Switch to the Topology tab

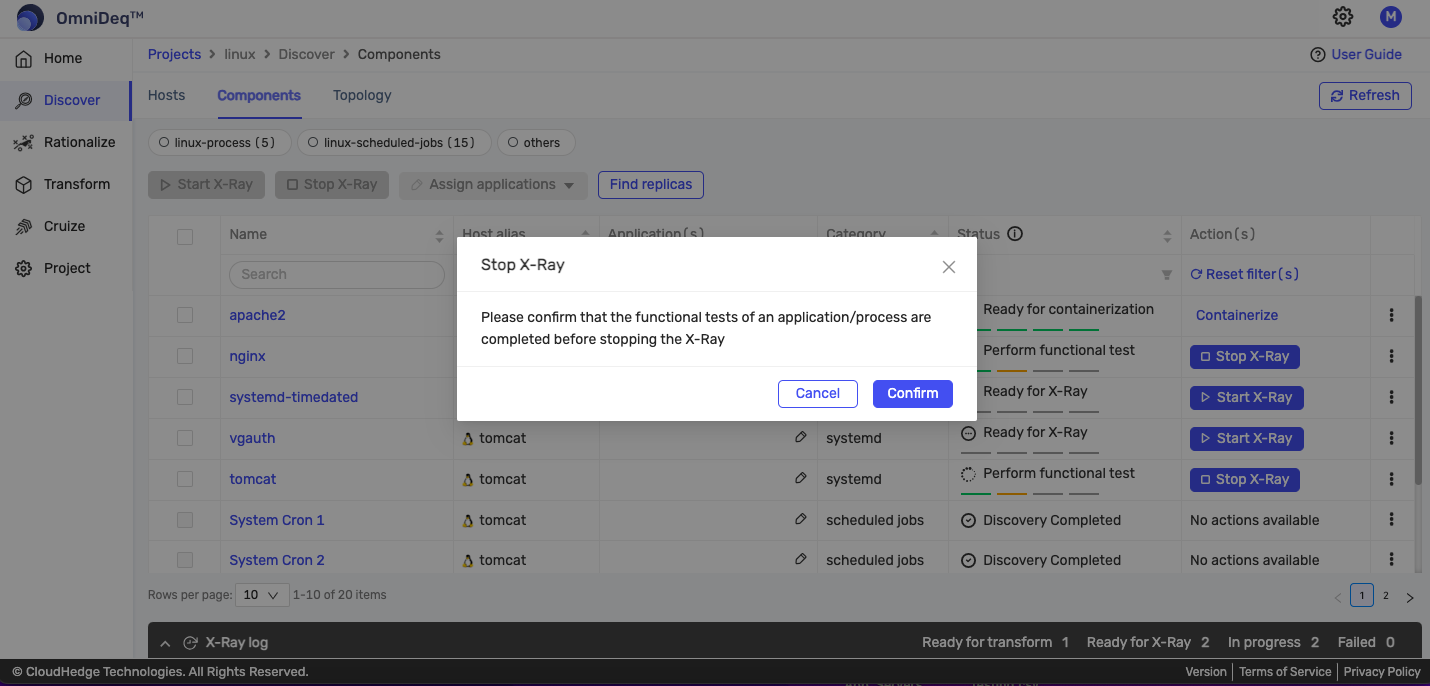tap(362, 96)
